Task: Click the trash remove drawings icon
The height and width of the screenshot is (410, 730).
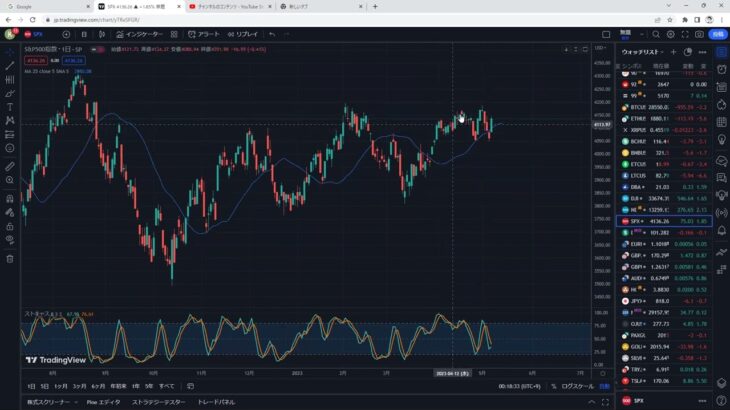Action: (10, 259)
